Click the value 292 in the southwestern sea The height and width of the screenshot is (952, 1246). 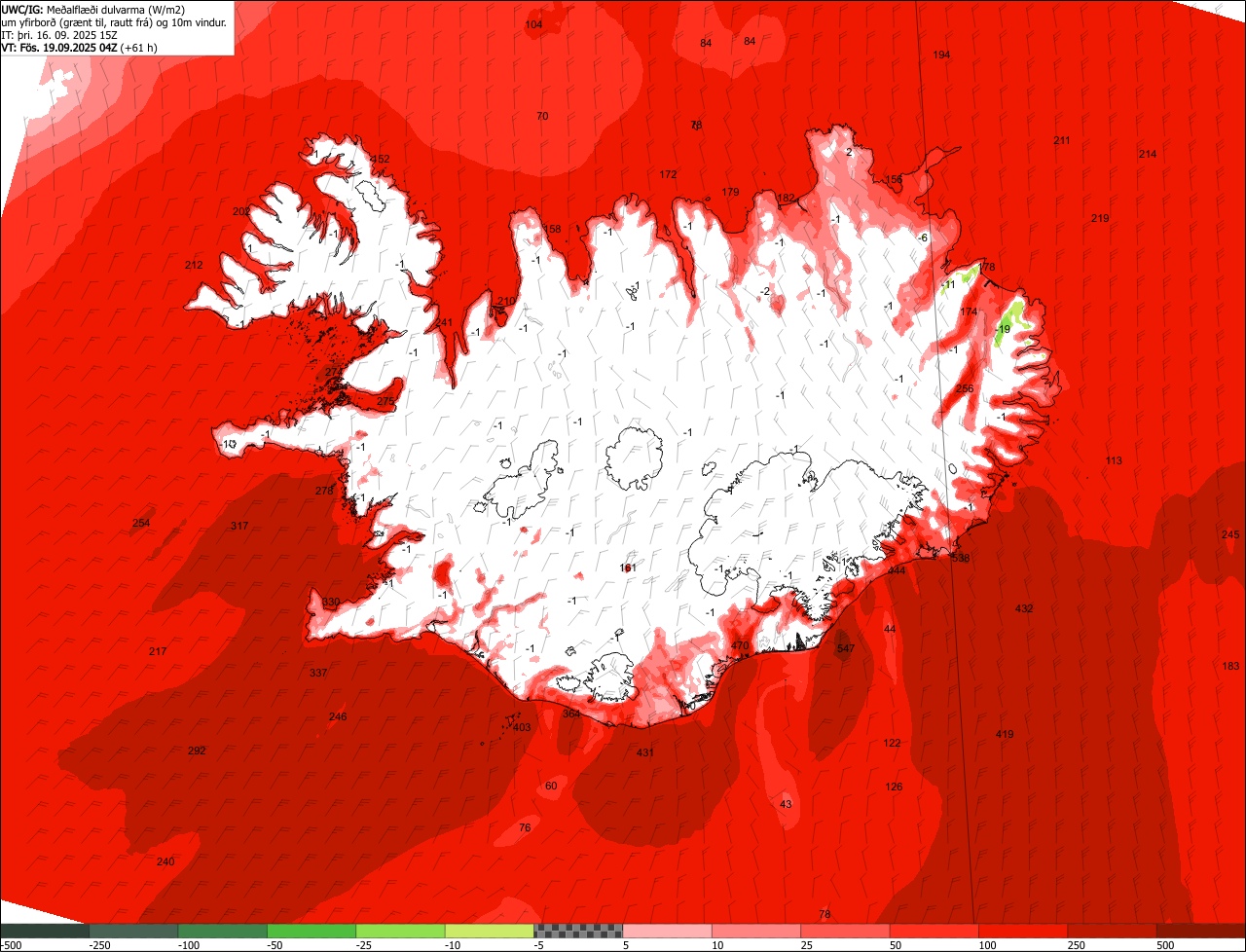pos(197,751)
